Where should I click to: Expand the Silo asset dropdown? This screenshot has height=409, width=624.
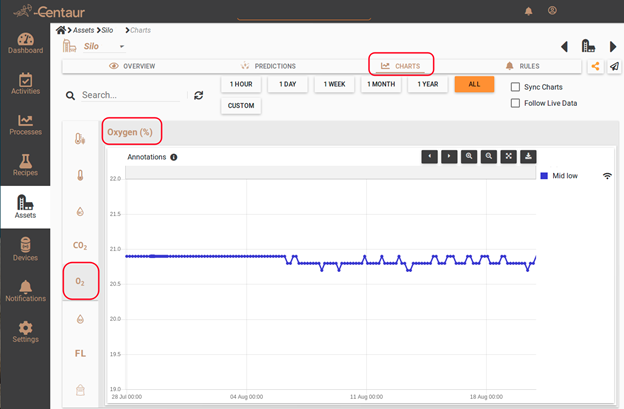(x=121, y=46)
